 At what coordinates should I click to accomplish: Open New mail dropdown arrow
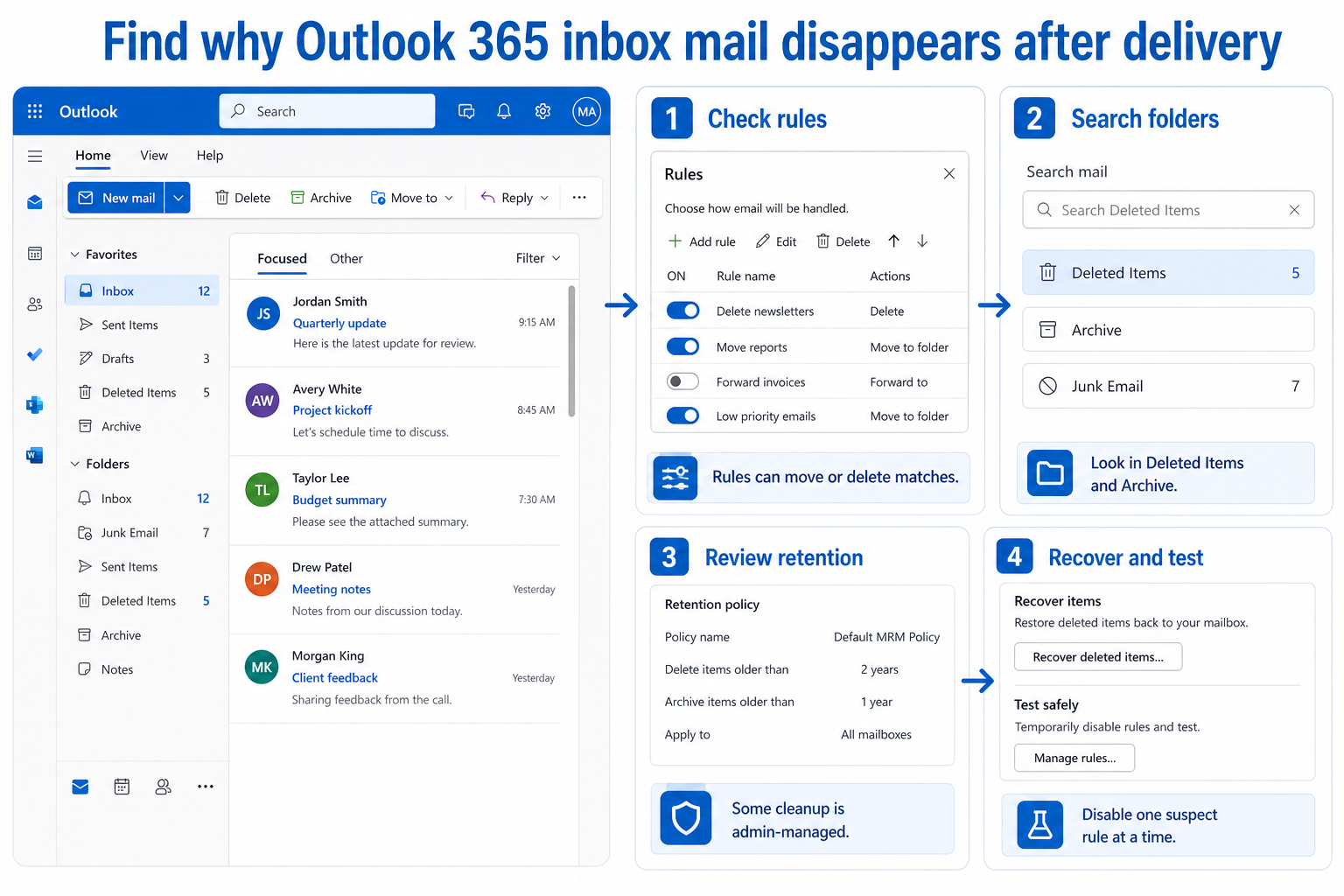point(178,198)
